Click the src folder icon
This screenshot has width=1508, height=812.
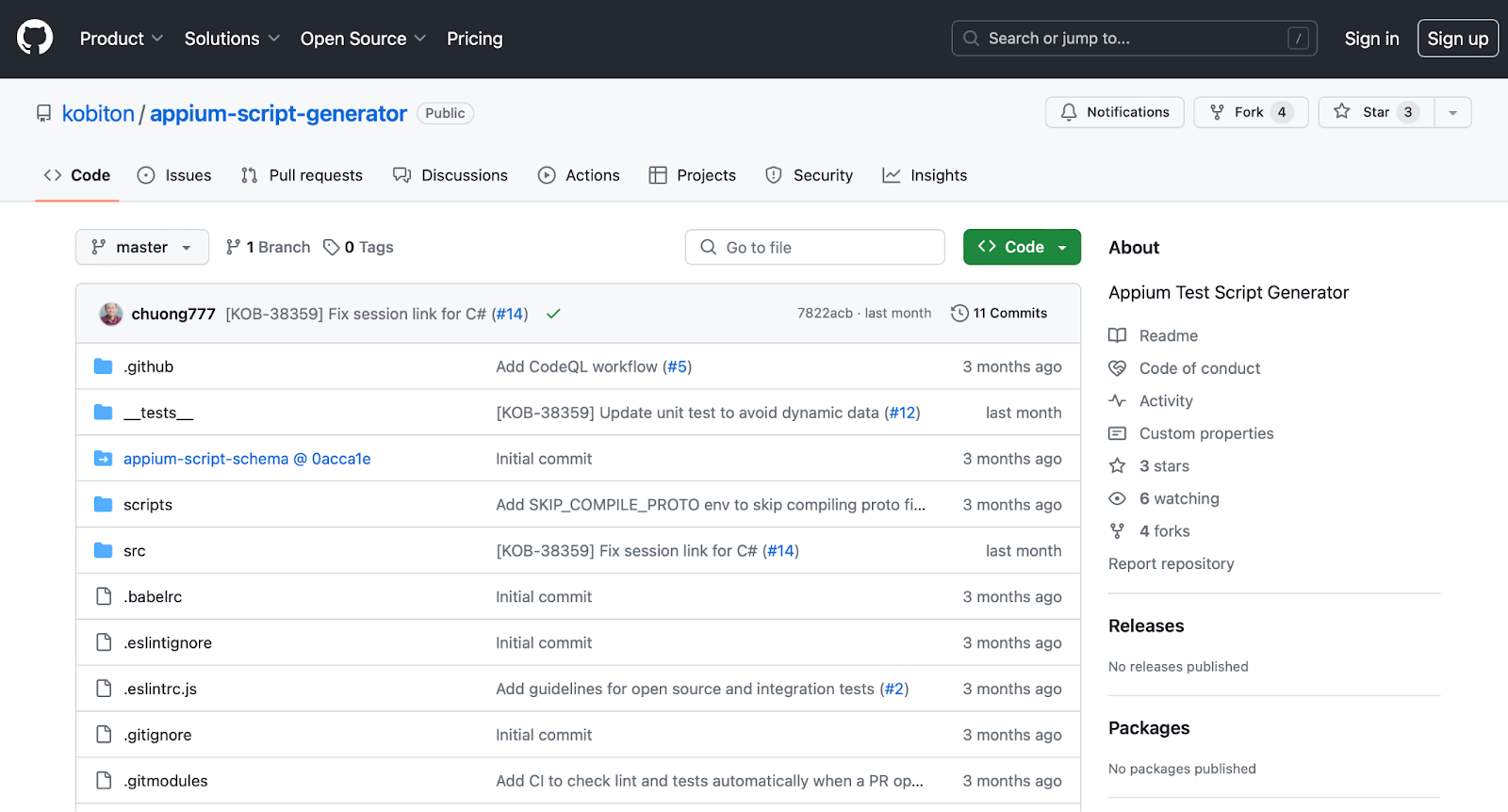click(x=104, y=550)
